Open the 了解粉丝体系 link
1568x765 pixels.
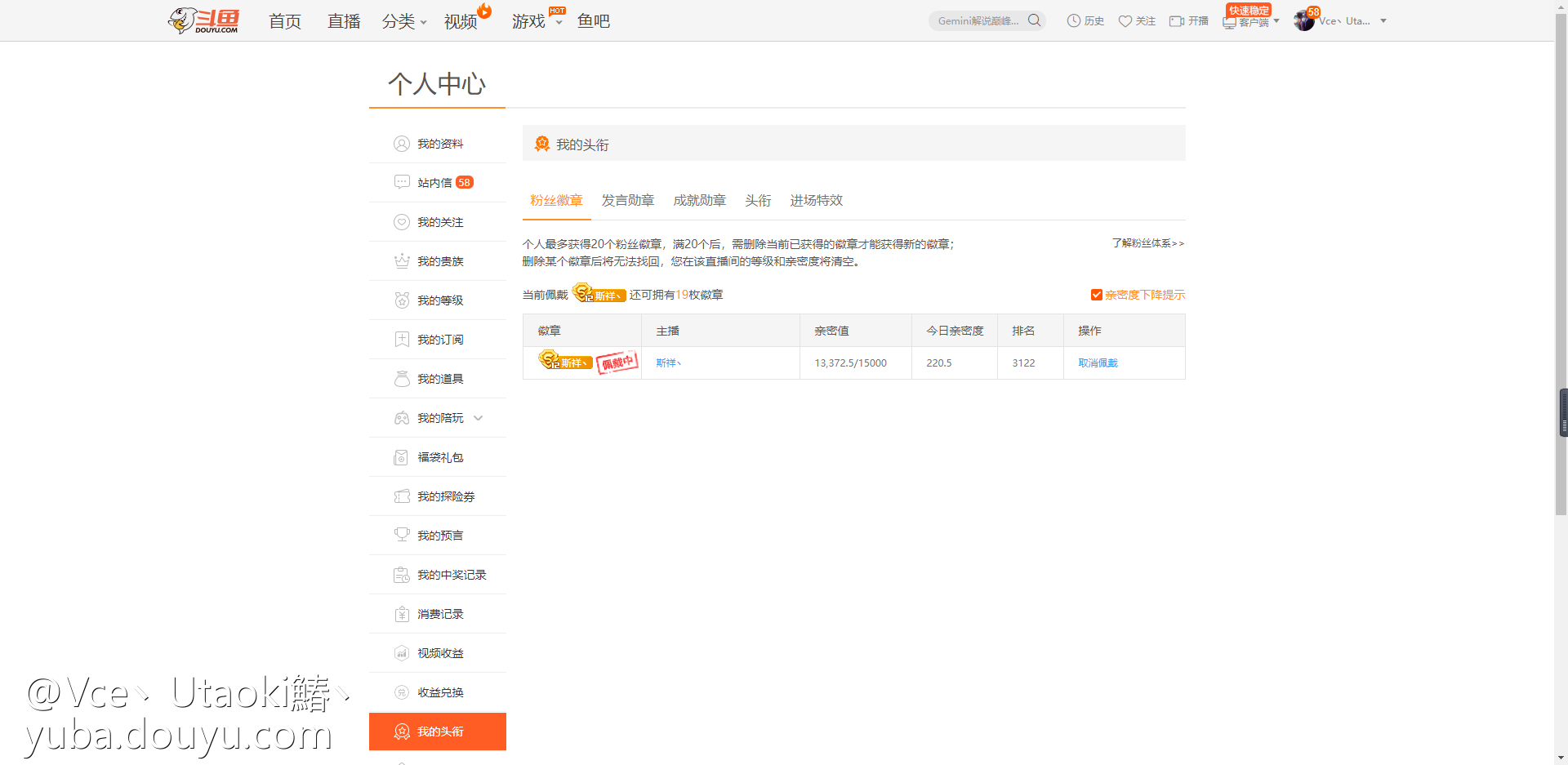1147,243
